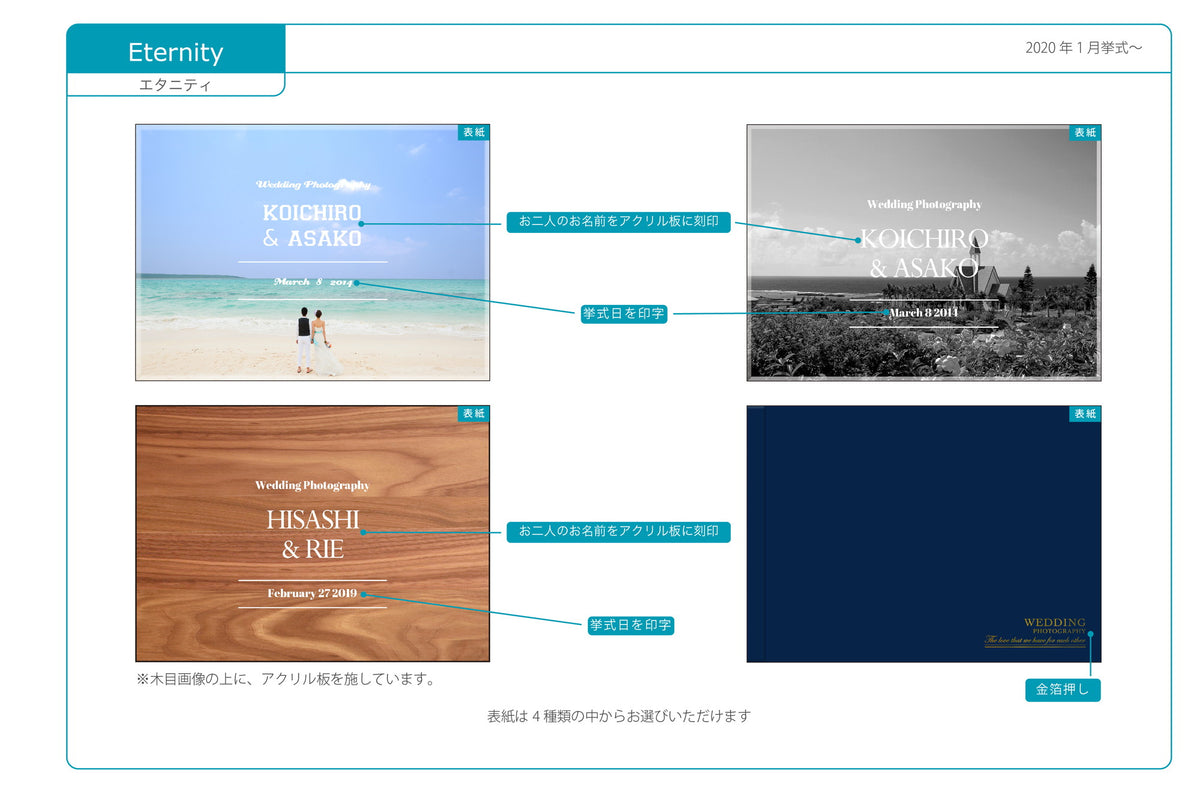Click the lower お二人のお名前をアクリル板に刻印 label
Viewport: 1200px width, 795px height.
point(619,532)
